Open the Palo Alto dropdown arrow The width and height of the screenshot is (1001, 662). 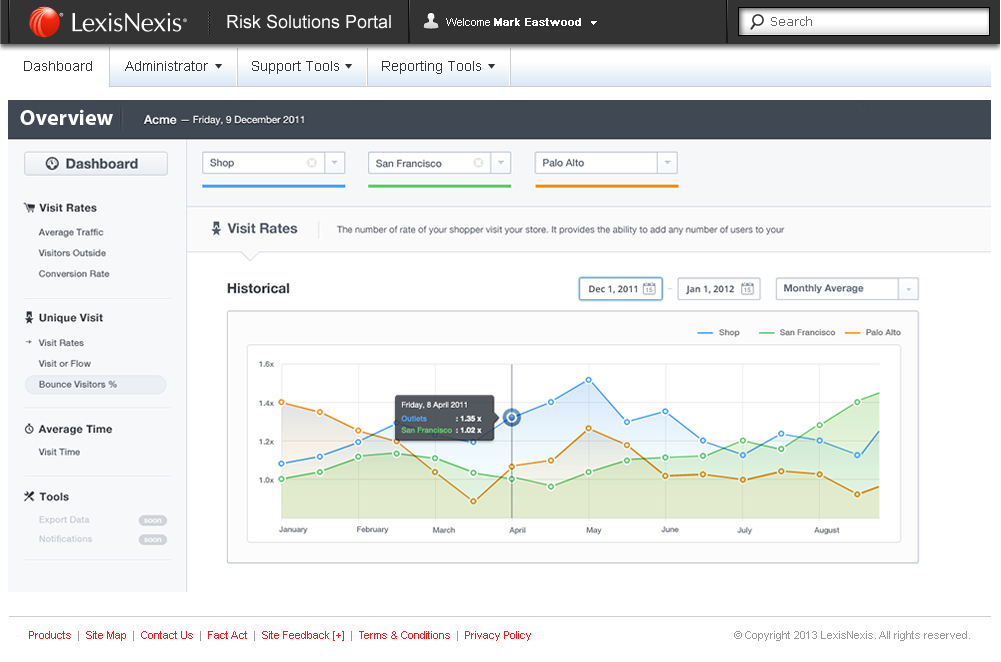(667, 163)
